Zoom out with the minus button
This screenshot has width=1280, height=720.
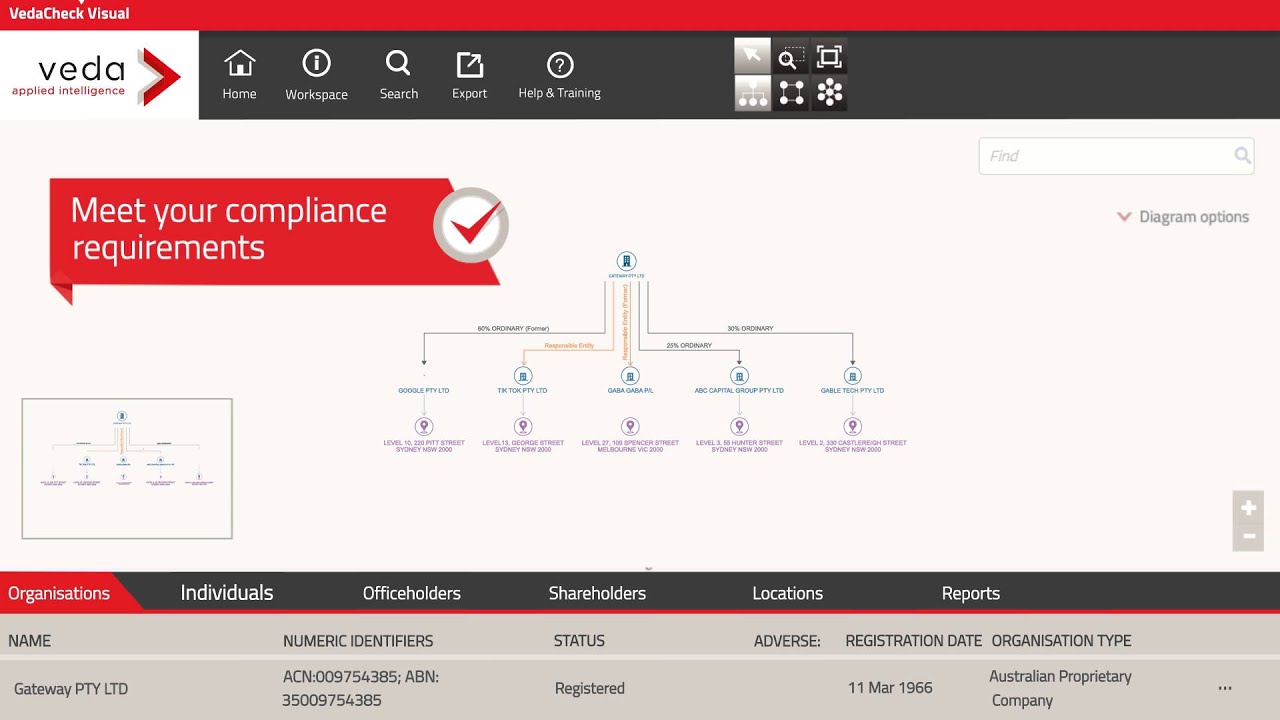(1249, 536)
